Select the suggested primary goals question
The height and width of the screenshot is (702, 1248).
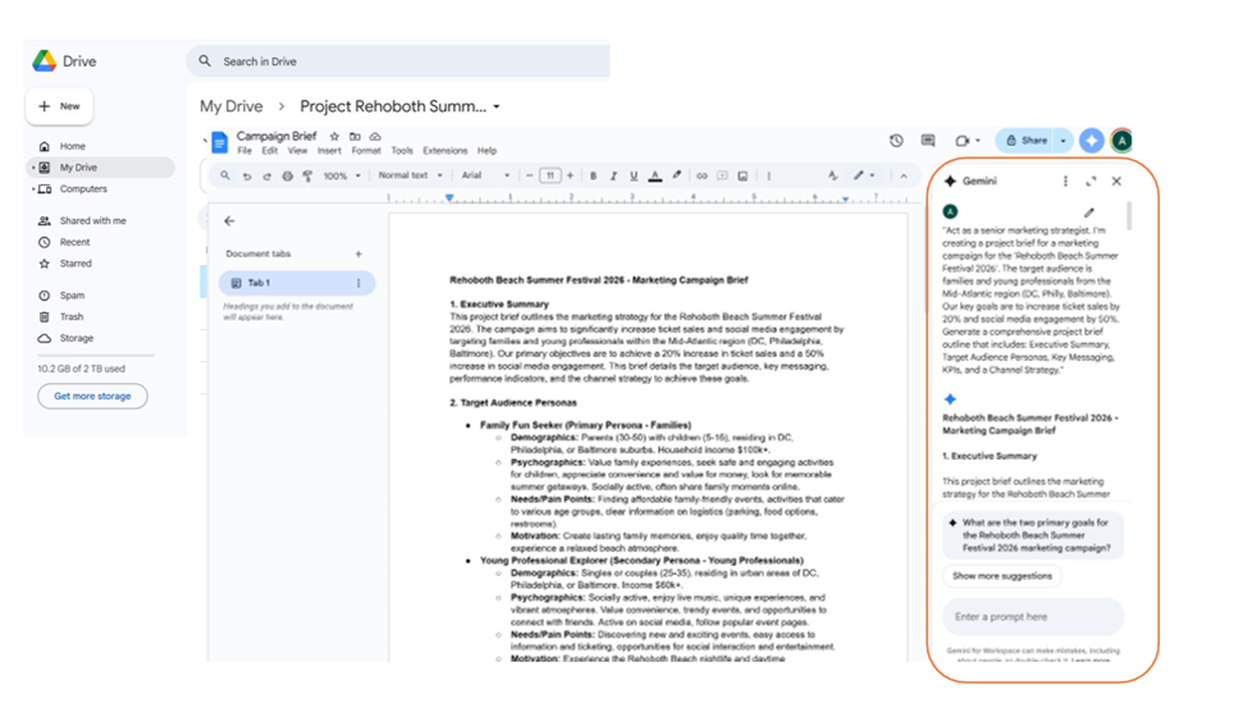[1033, 535]
